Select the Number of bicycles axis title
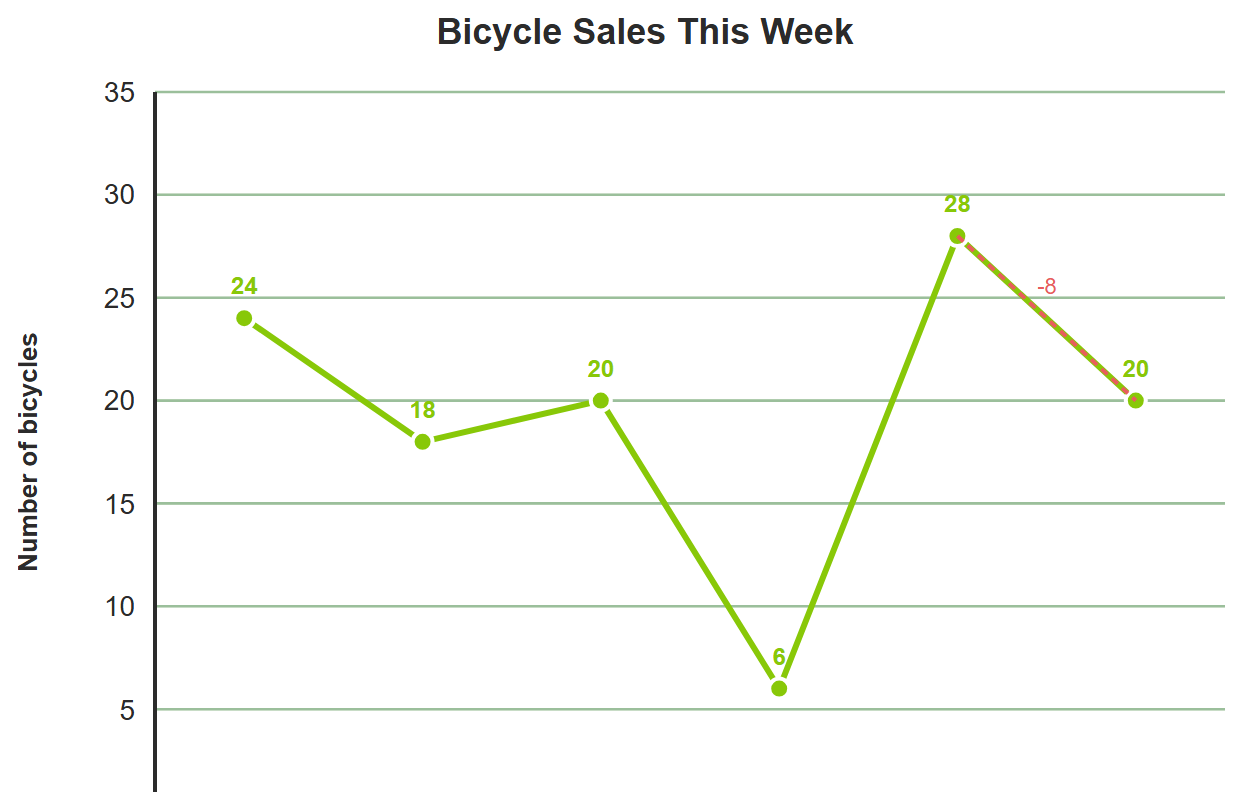 [29, 453]
